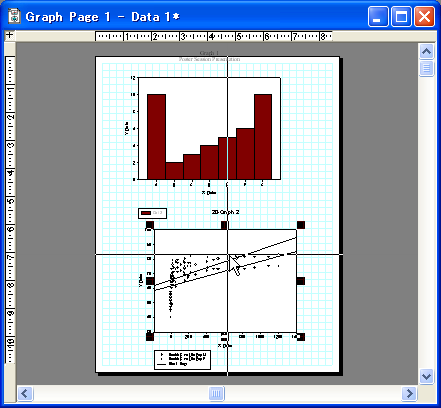Click the ruler origin crosshair corner button
This screenshot has width=441, height=408.
point(10,35)
